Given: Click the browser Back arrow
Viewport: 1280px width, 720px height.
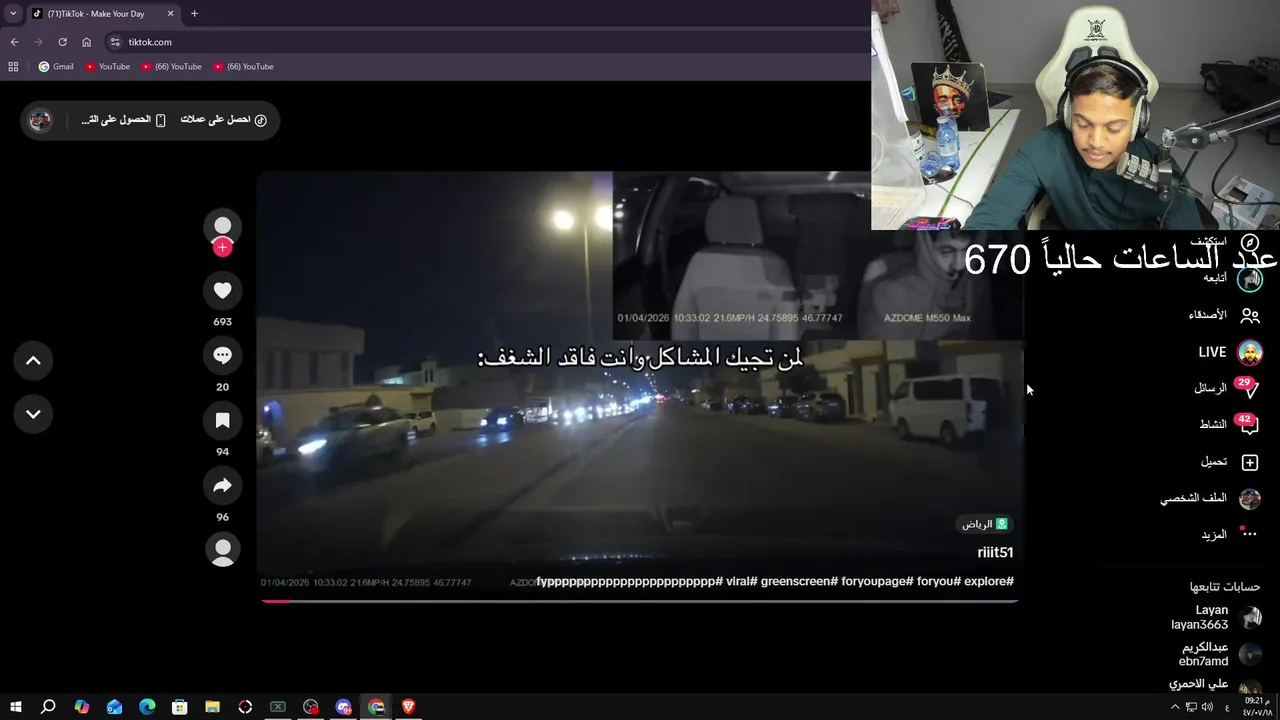Looking at the screenshot, I should pos(14,42).
